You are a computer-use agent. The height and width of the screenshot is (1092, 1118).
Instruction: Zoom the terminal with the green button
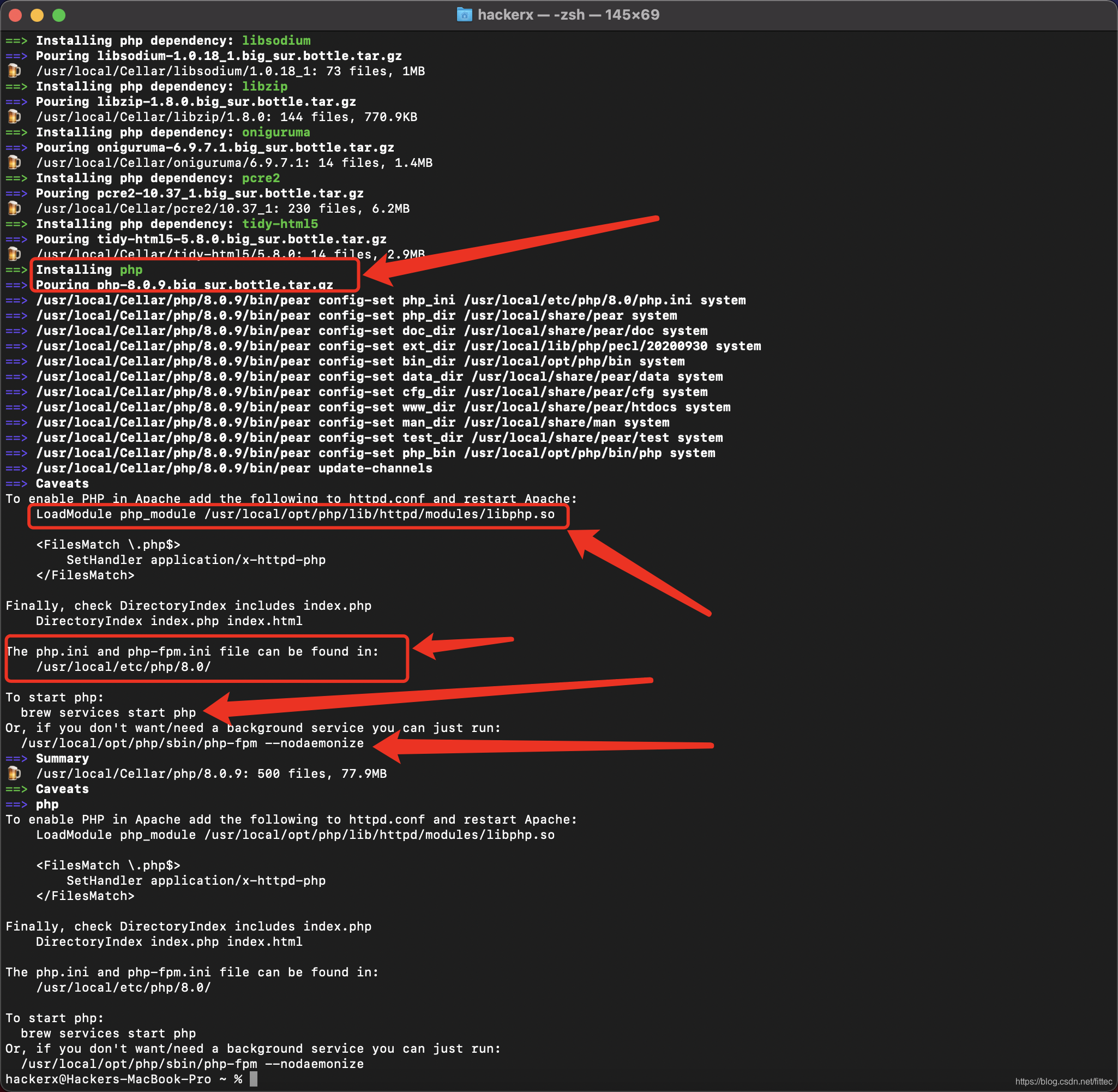click(x=59, y=15)
